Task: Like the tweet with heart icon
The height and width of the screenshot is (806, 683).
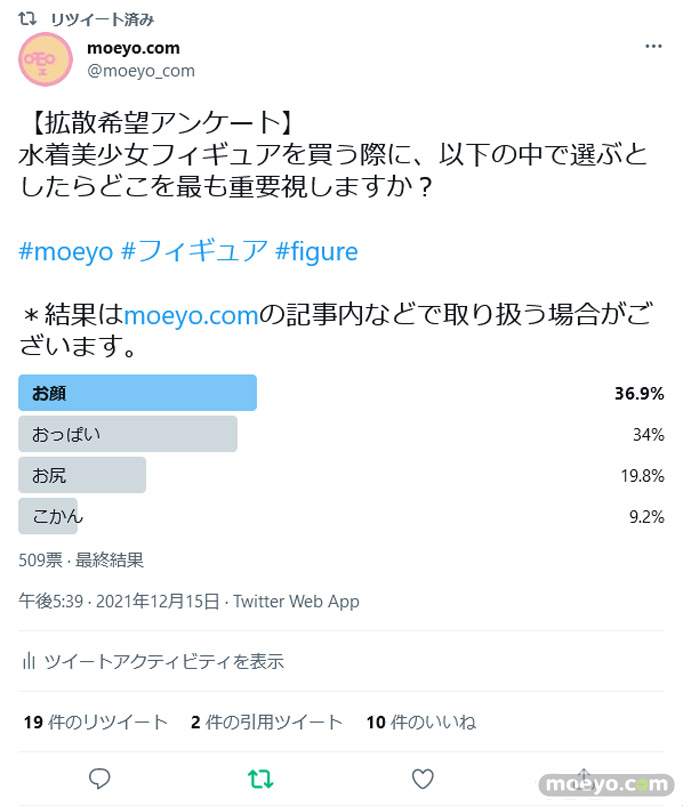Action: click(423, 779)
